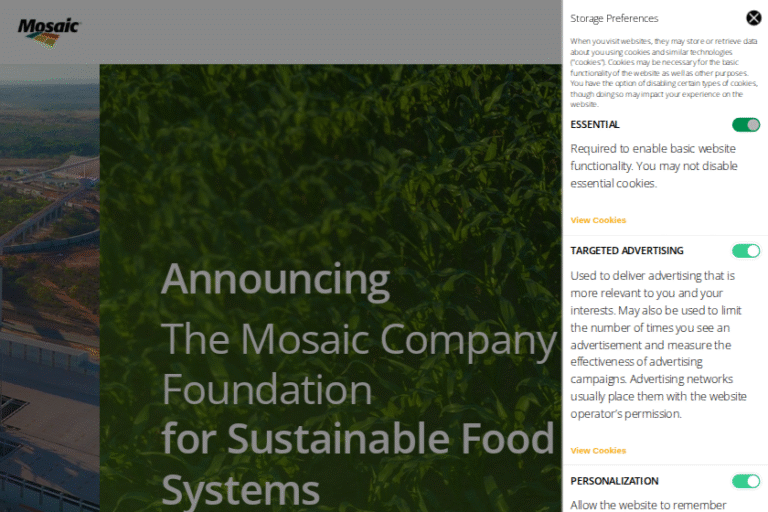768x512 pixels.
Task: Turn off the Personalization toggle
Action: coord(746,481)
